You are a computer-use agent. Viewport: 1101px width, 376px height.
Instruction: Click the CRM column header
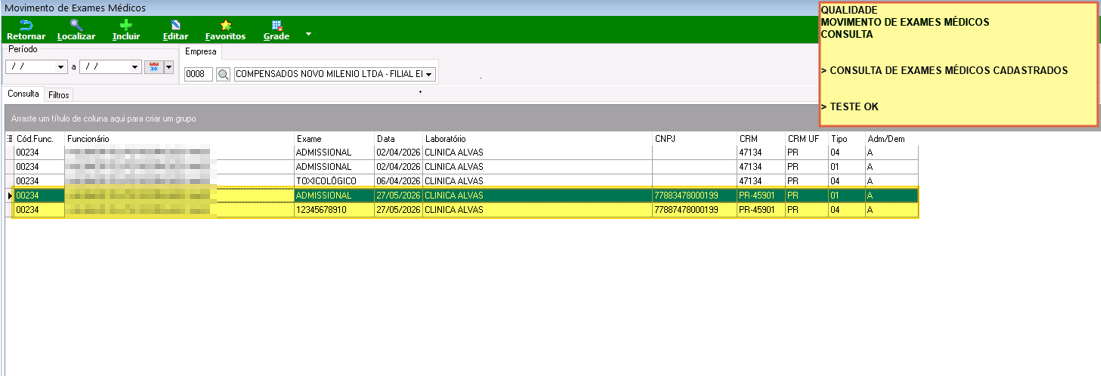(761, 139)
